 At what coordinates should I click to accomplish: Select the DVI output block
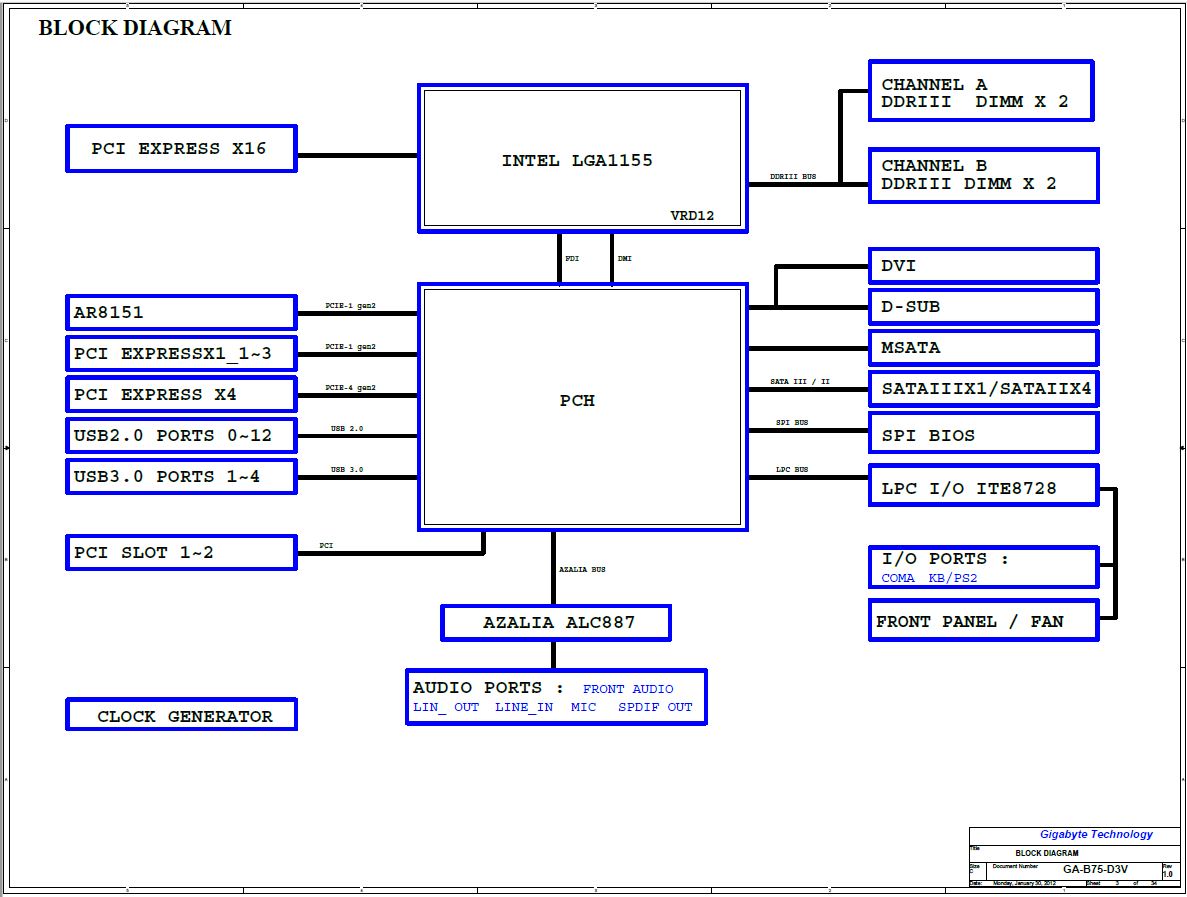(983, 266)
